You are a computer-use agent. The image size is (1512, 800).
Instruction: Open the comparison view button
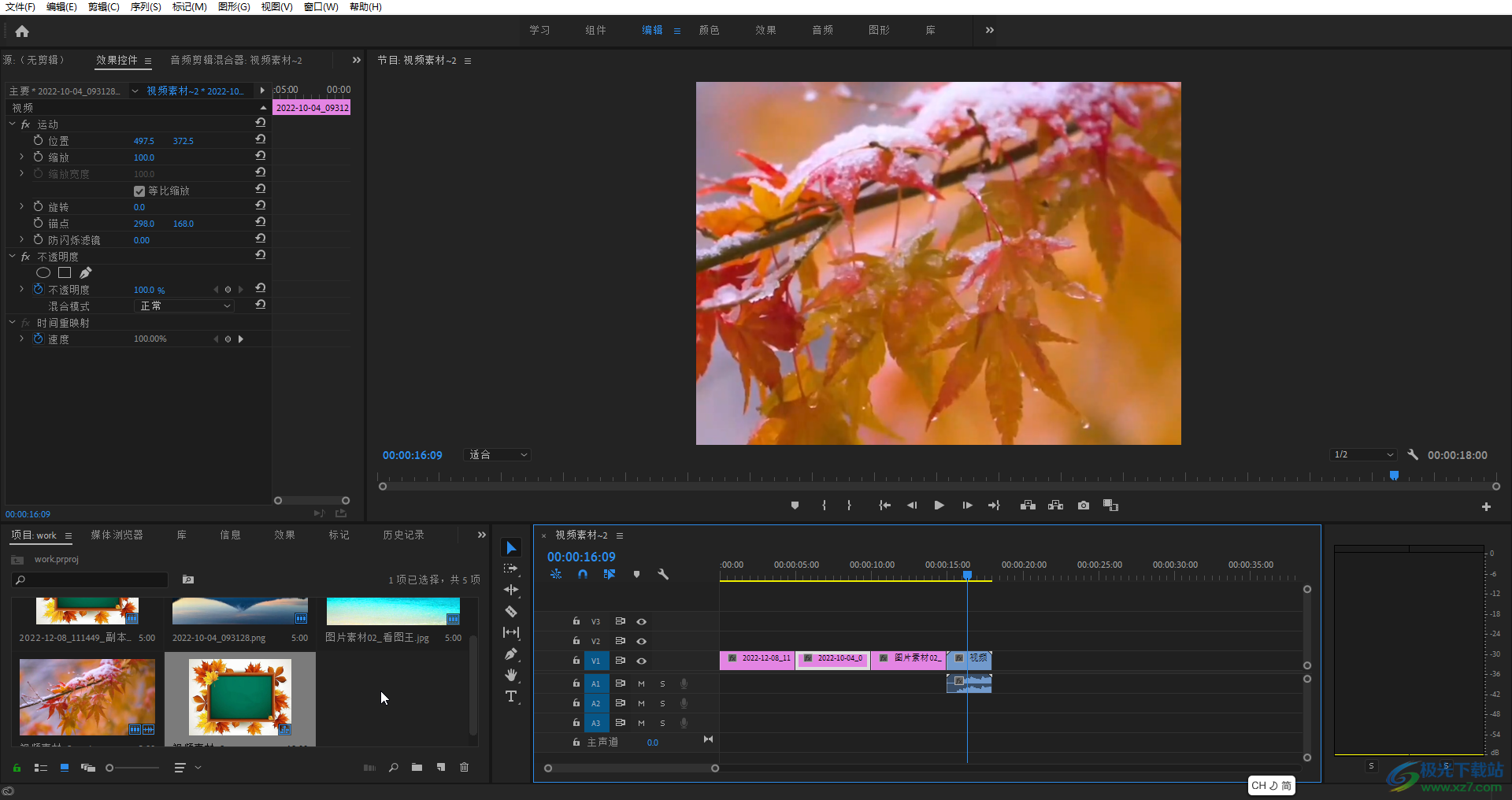[1110, 506]
